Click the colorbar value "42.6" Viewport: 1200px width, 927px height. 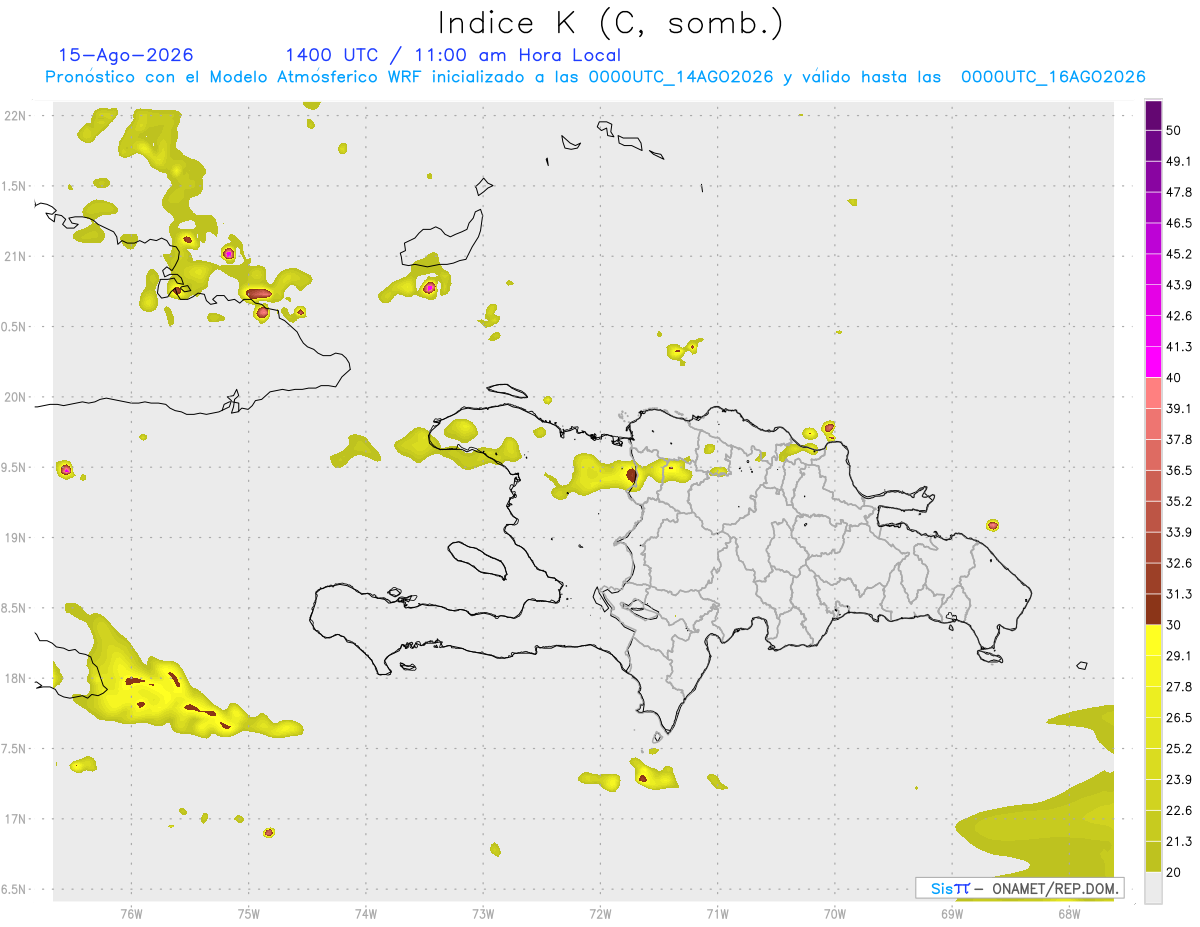click(x=1180, y=317)
